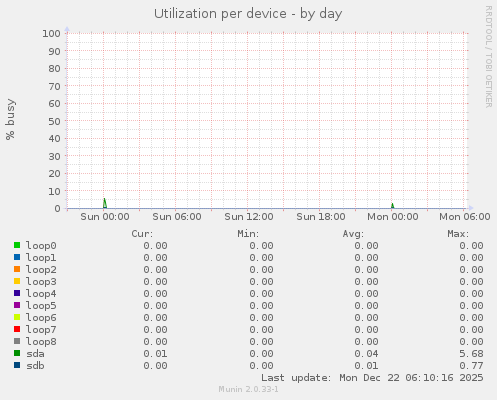This screenshot has height=400, width=497.
Task: Click the '% busy' vertical axis label
Action: [x=10, y=119]
